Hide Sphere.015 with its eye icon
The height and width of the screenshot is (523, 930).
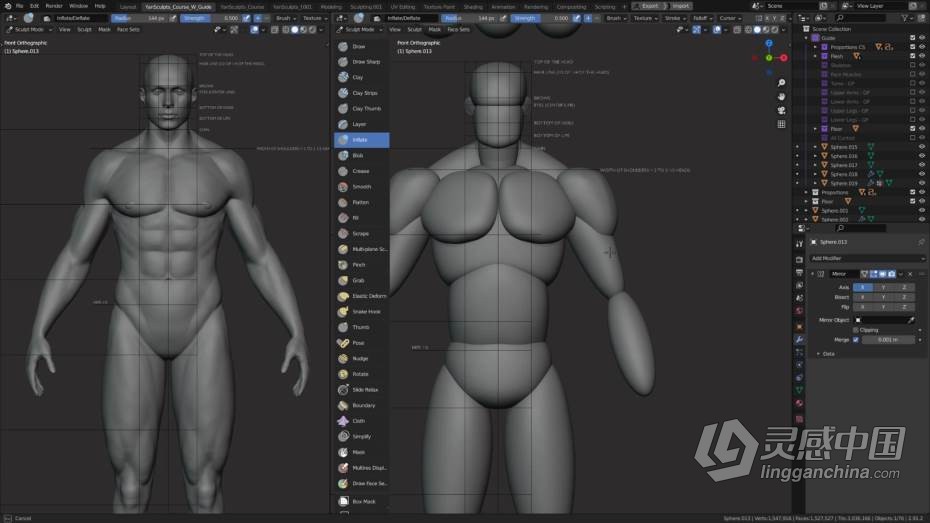922,147
